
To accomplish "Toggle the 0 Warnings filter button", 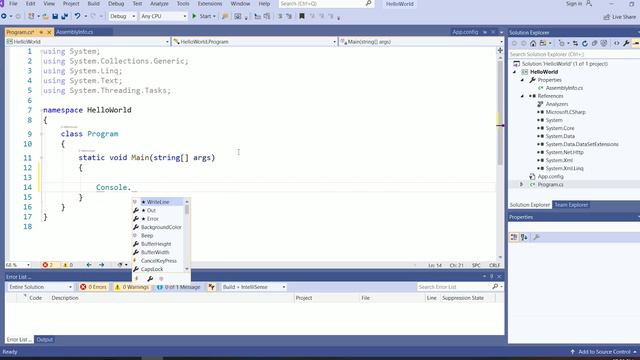I will pos(132,287).
